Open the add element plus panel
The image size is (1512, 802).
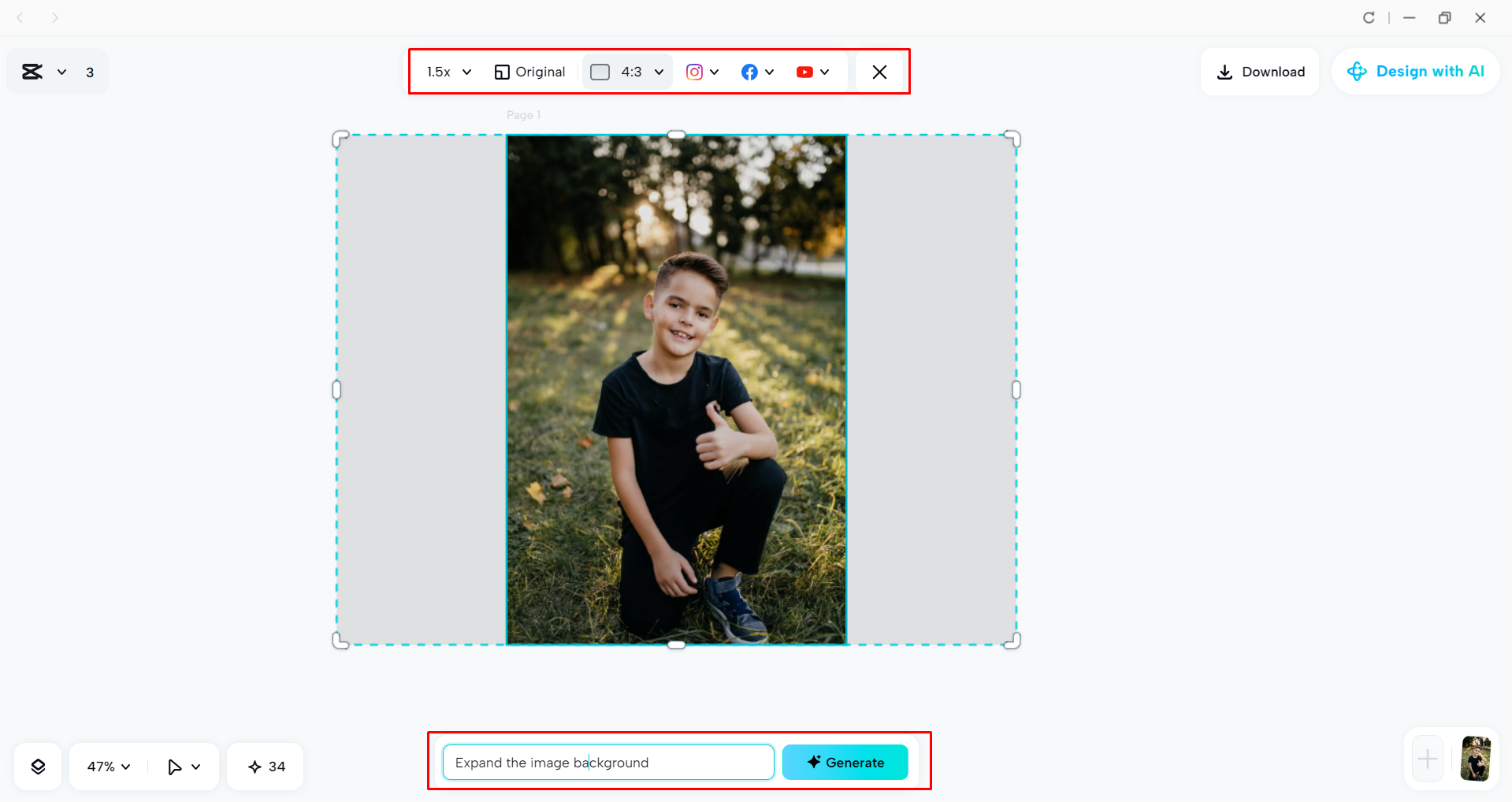click(1426, 759)
